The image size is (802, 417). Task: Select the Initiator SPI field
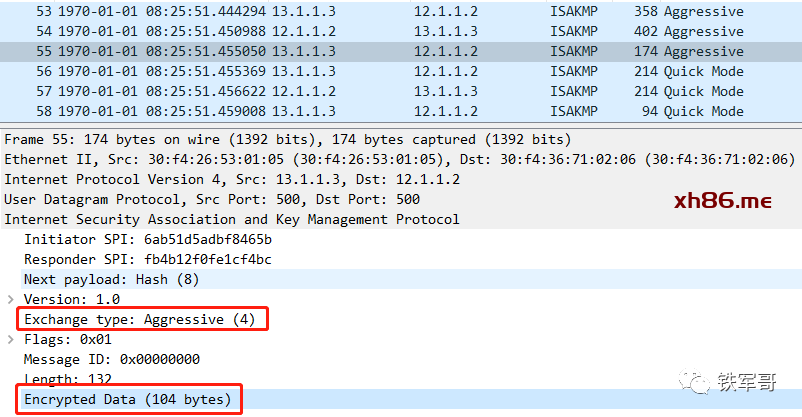click(147, 239)
